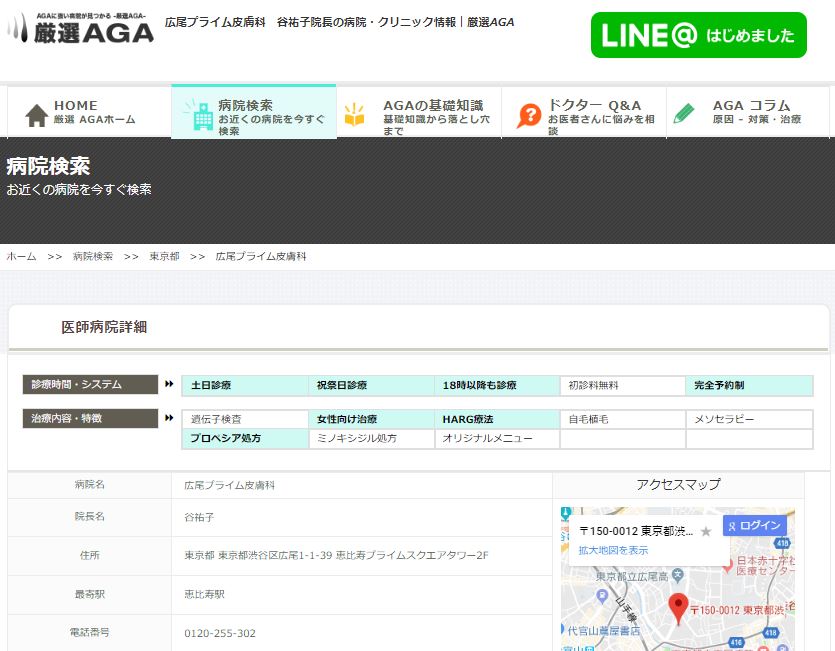Select the 自毛植毛 cell
The image size is (835, 651).
click(x=623, y=419)
